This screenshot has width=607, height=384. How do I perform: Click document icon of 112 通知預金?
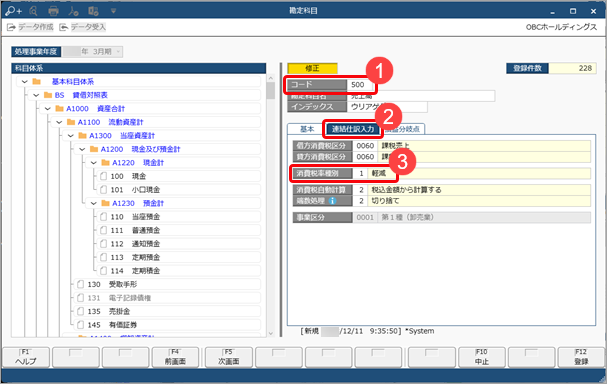coord(103,244)
